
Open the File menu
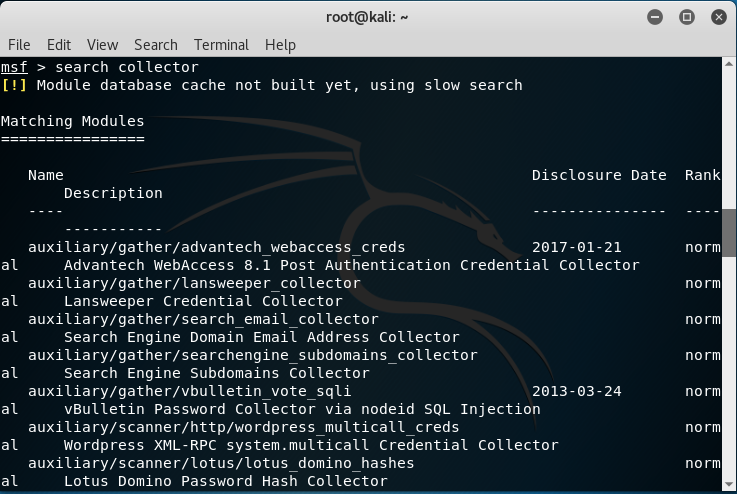tap(19, 45)
